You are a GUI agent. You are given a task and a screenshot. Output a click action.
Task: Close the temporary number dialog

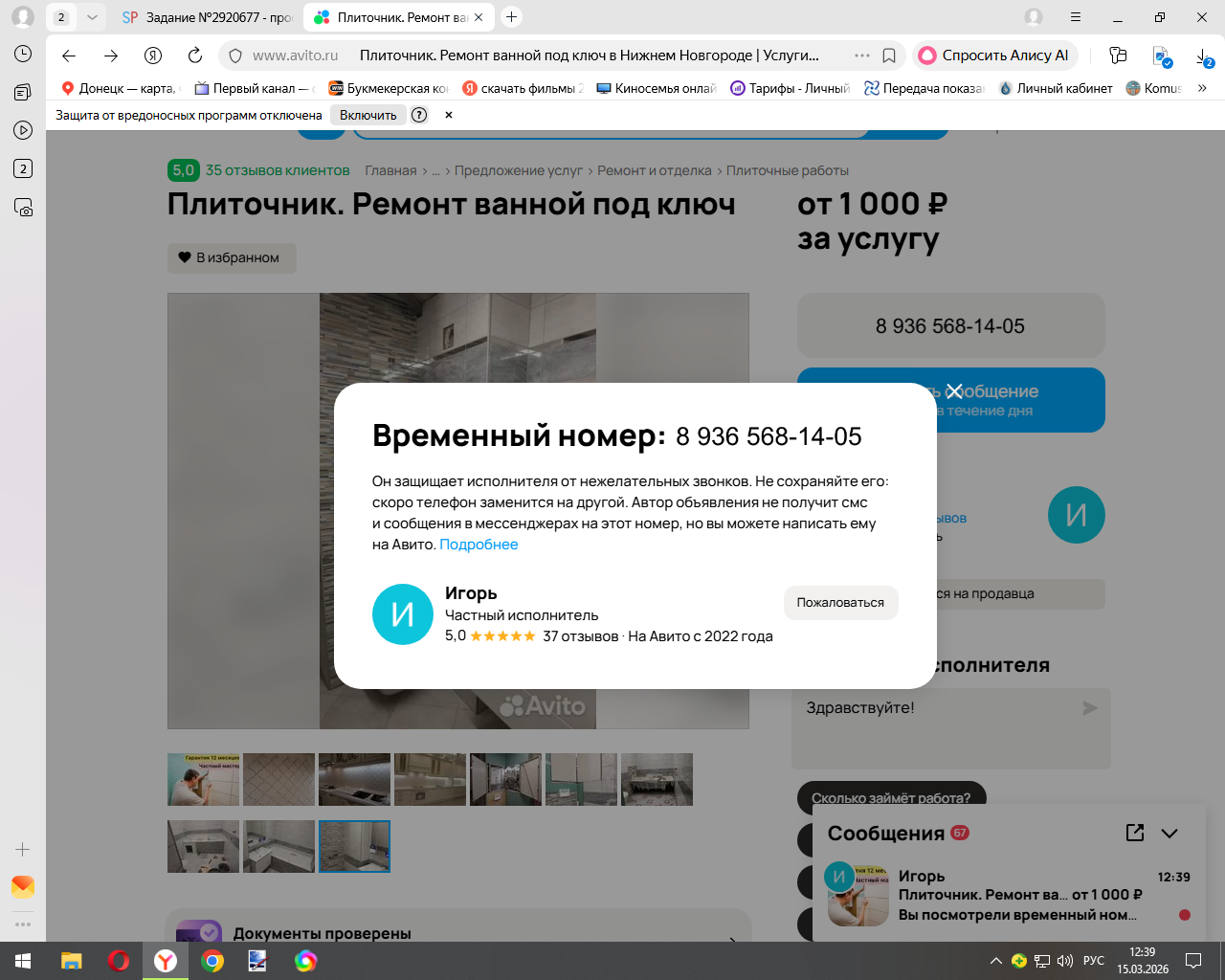pyautogui.click(x=954, y=391)
